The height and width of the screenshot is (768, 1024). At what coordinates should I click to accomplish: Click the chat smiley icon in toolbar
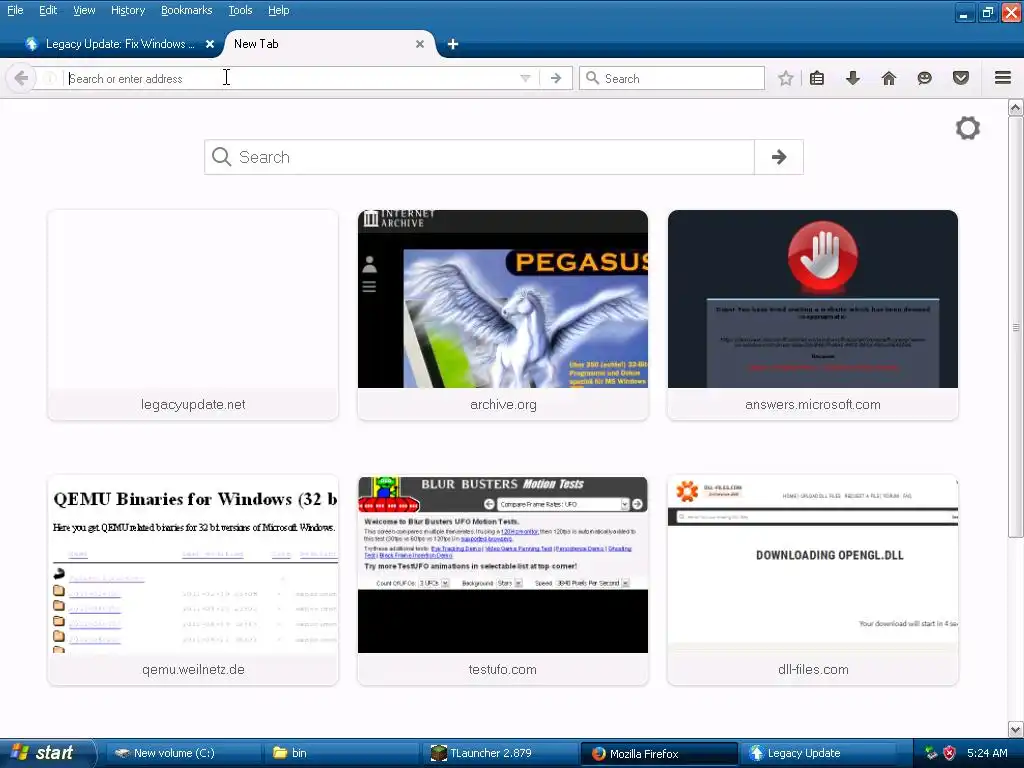[925, 78]
